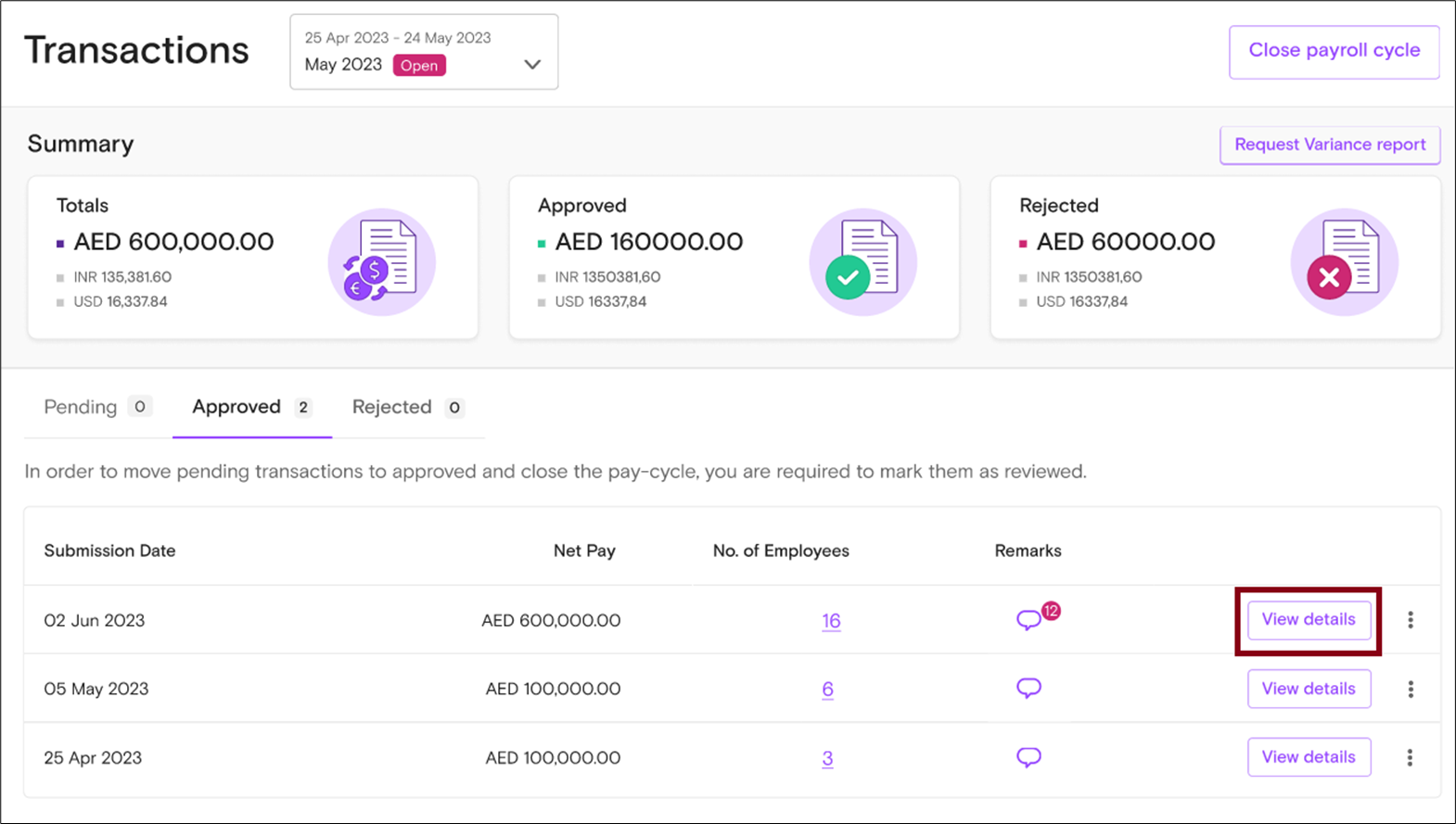Image resolution: width=1456 pixels, height=824 pixels.
Task: View details for 05 May 2023 submission
Action: click(x=1309, y=689)
